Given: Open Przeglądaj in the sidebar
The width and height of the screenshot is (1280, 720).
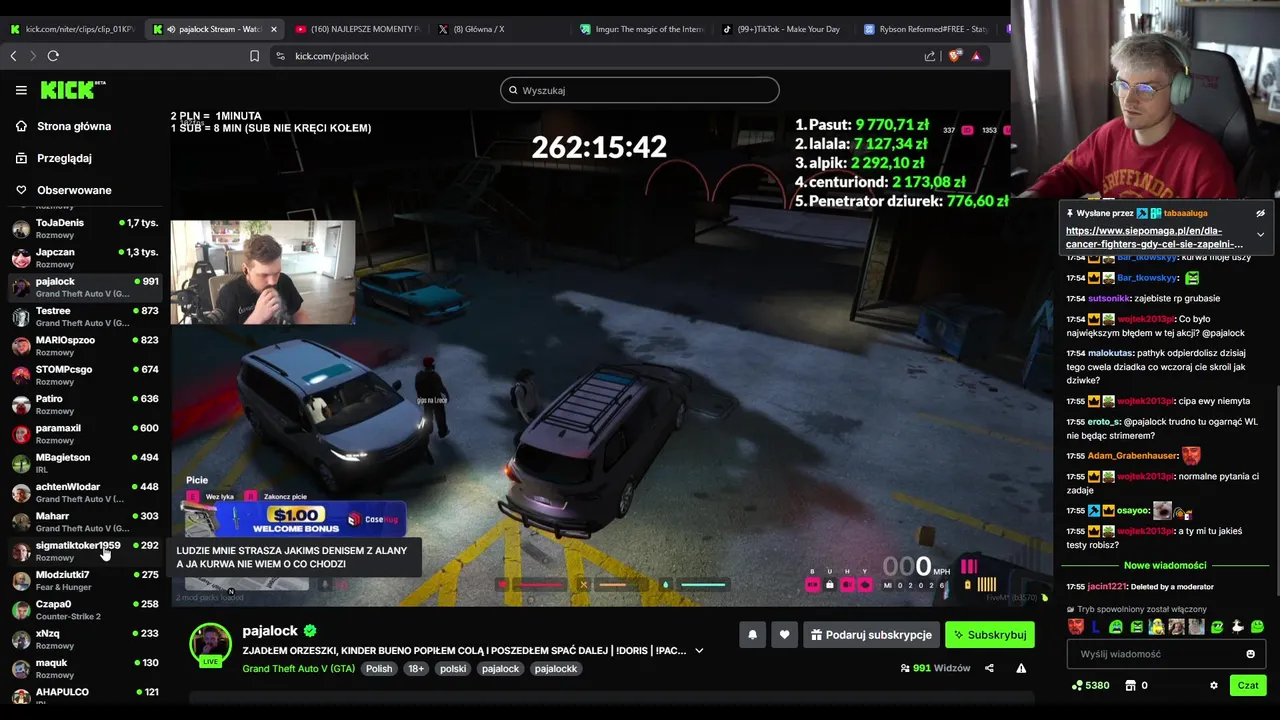Looking at the screenshot, I should coord(64,158).
